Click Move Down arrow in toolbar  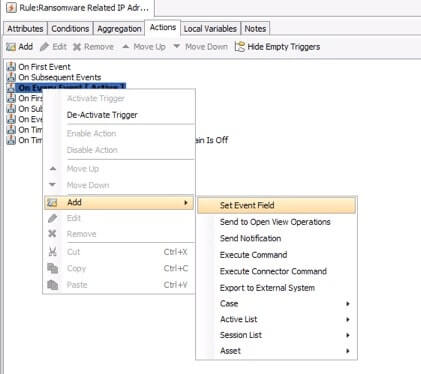(x=177, y=46)
